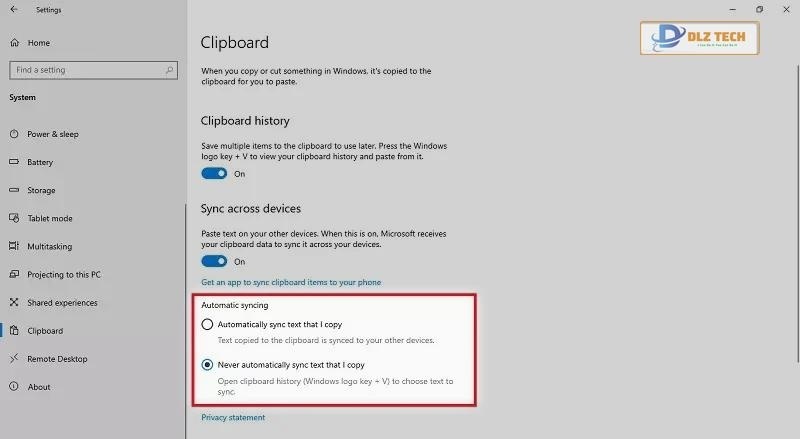This screenshot has width=800, height=439.
Task: Click the Find a setting search box
Action: coord(85,70)
